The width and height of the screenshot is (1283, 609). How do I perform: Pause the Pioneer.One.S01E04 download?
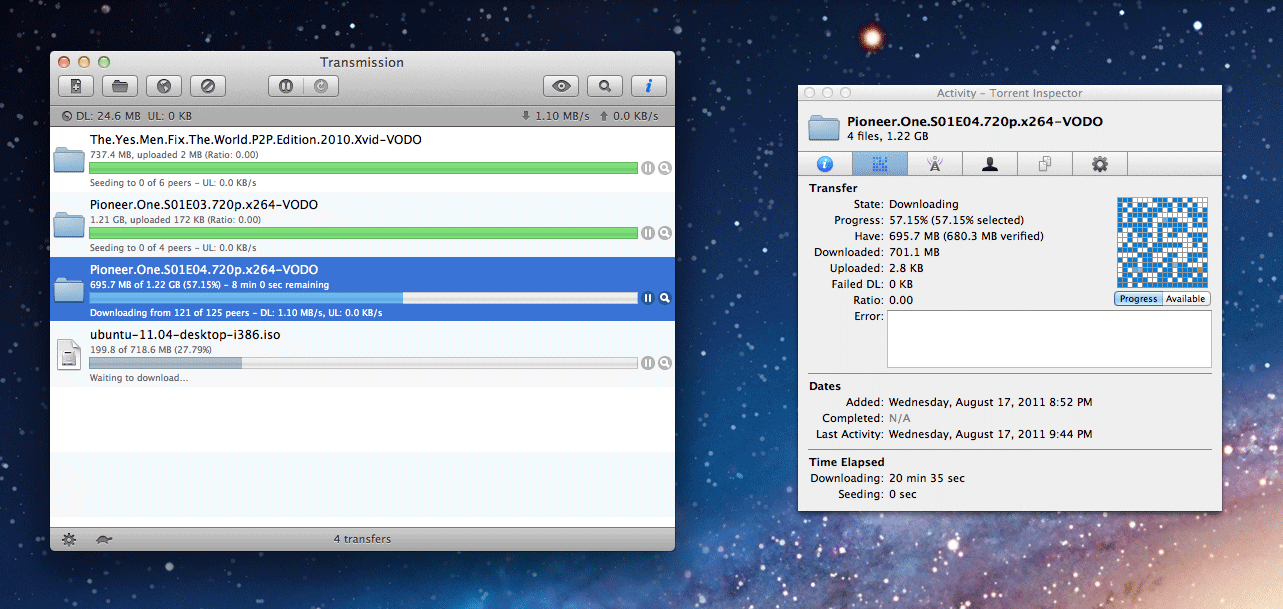tap(648, 298)
